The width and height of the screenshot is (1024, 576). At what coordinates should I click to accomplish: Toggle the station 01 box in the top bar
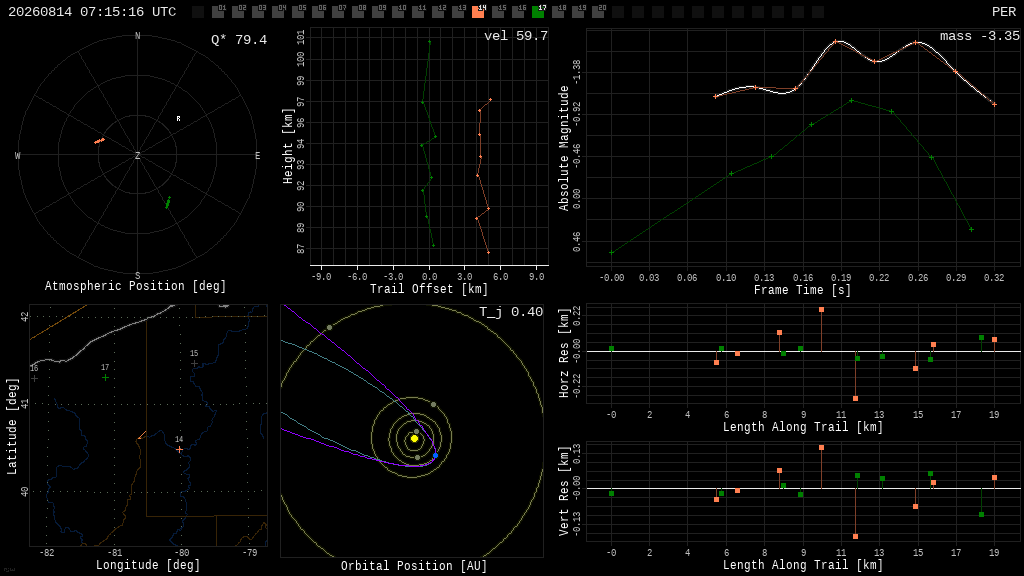coord(218,11)
